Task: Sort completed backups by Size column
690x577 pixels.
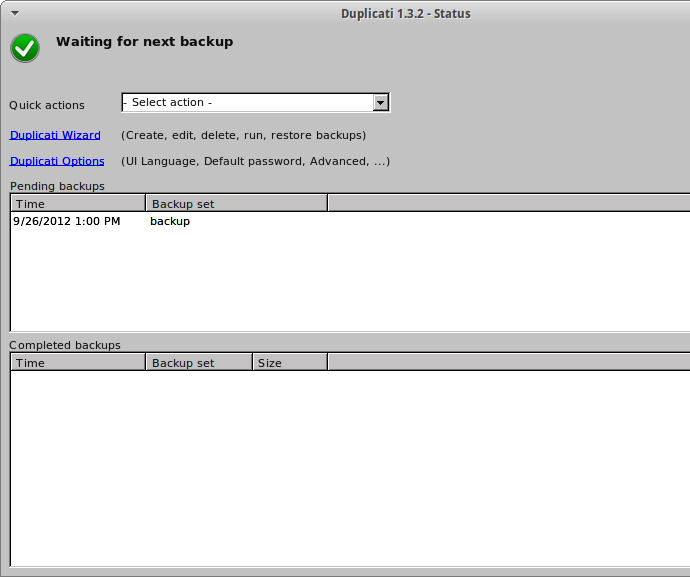Action: (x=290, y=363)
